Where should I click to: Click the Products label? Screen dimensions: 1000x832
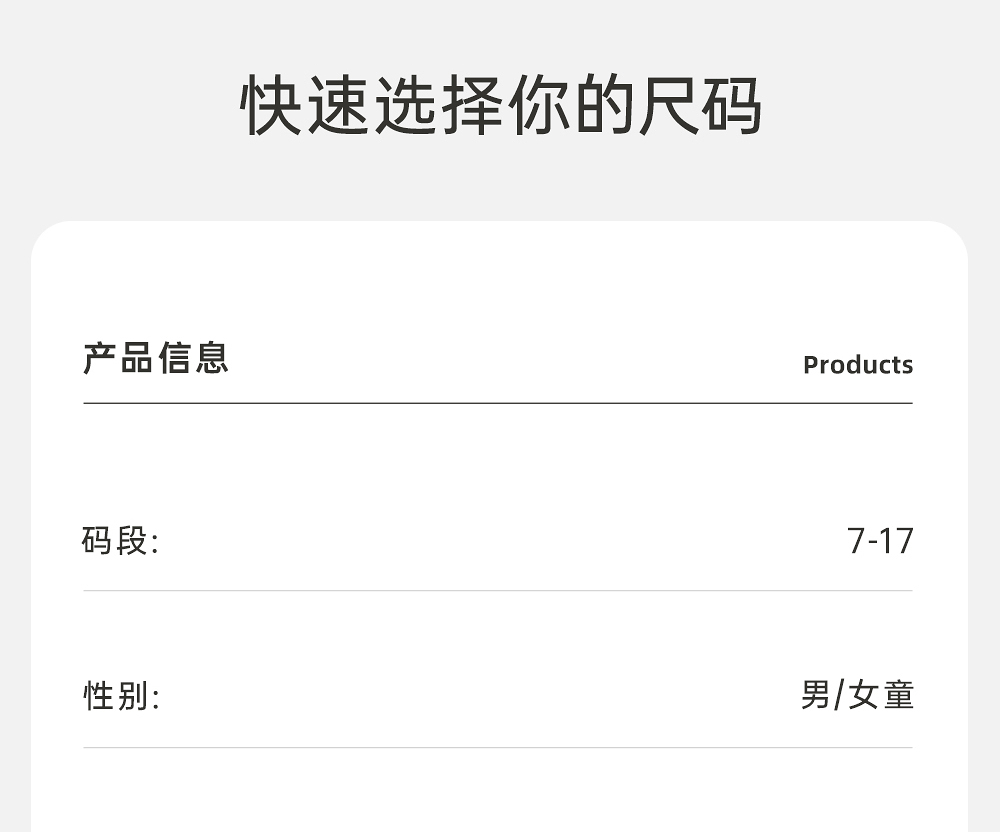click(x=858, y=365)
